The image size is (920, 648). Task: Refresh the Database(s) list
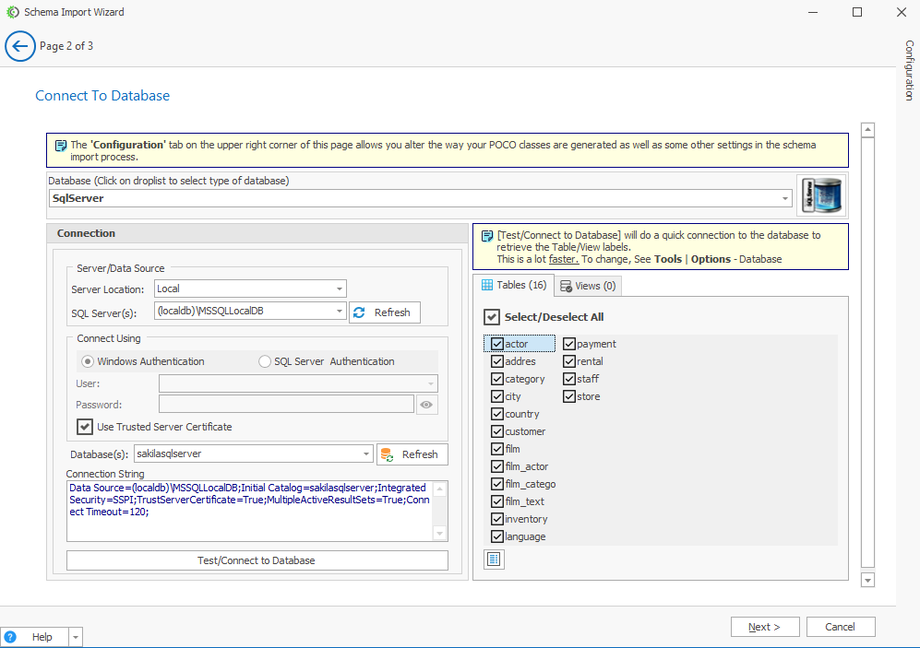tap(411, 454)
